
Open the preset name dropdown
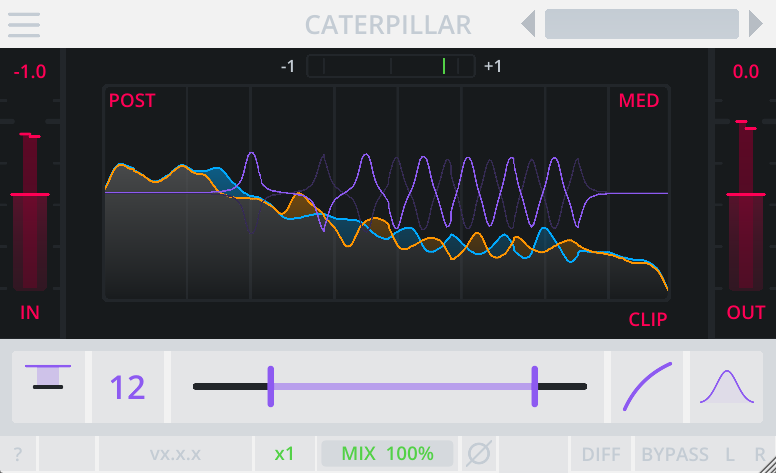pos(641,24)
